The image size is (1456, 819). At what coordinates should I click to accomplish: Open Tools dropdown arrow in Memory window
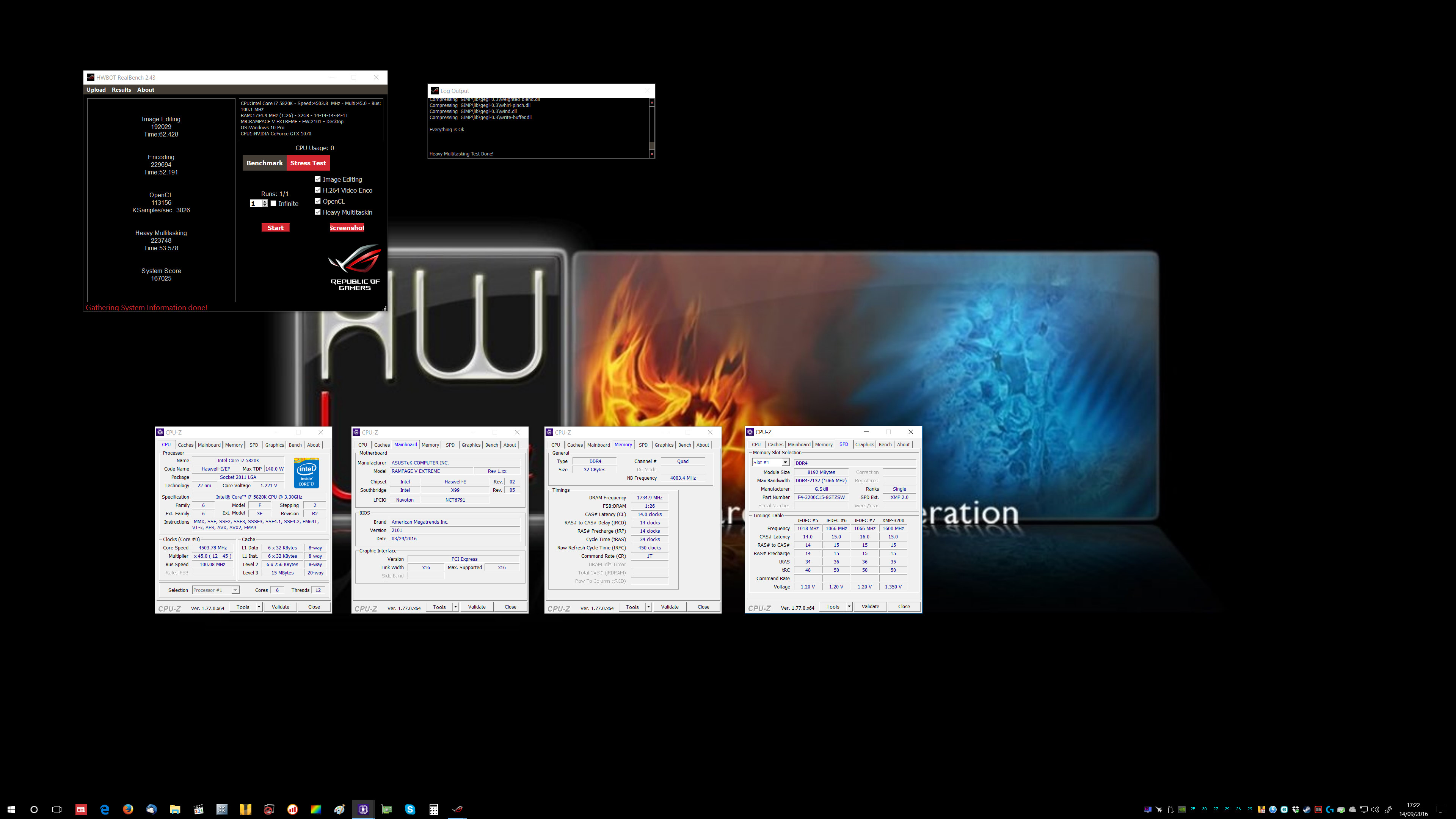[x=649, y=607]
